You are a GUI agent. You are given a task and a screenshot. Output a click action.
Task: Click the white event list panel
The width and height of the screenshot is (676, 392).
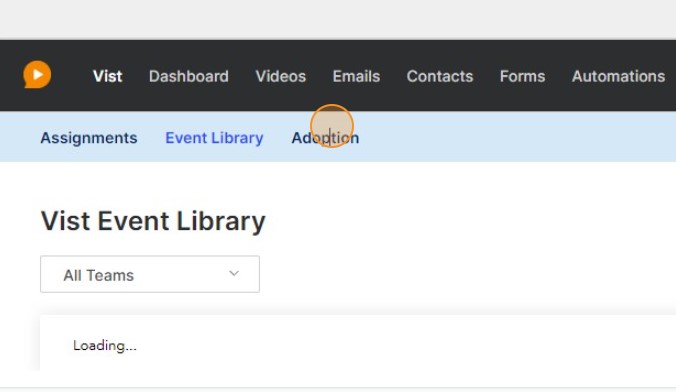[x=358, y=343]
